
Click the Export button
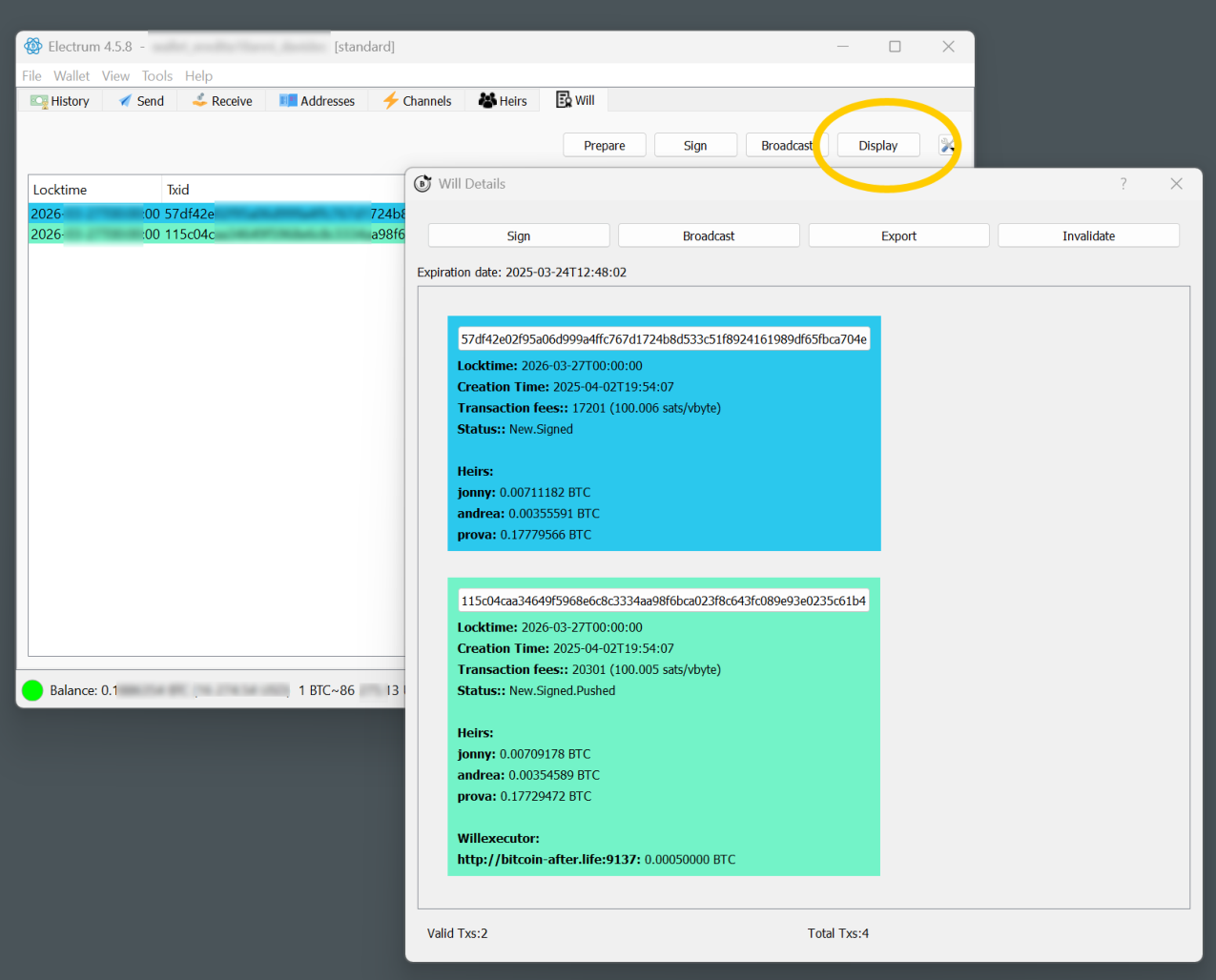pos(898,235)
